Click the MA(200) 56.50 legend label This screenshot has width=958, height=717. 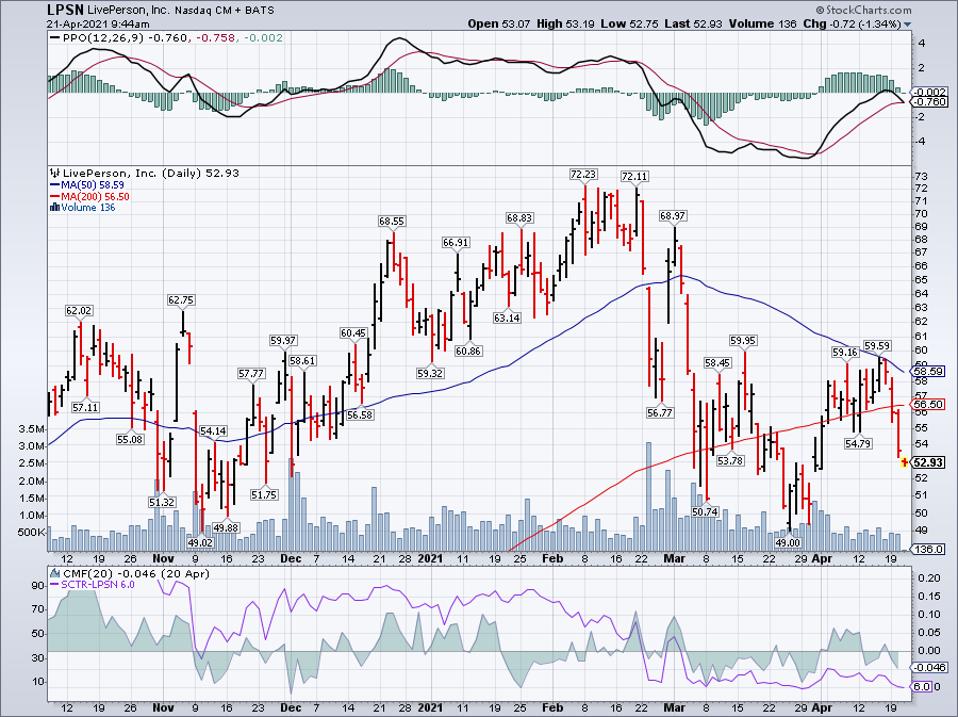click(x=89, y=196)
